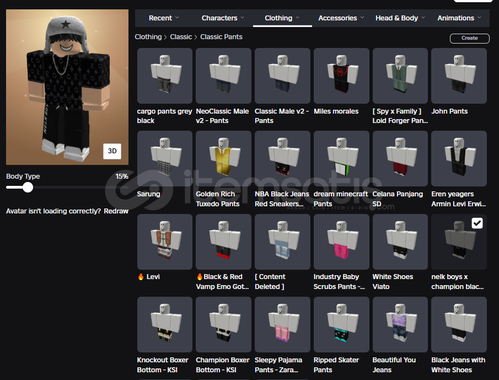Click 'Knockout Boxer Bottom - KSI' item name
Viewport: 499px width, 380px height.
[163, 365]
